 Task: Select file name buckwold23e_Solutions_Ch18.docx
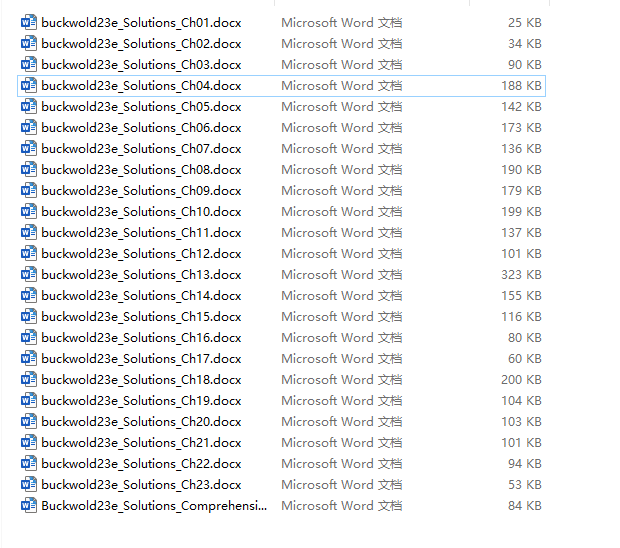pyautogui.click(x=141, y=379)
